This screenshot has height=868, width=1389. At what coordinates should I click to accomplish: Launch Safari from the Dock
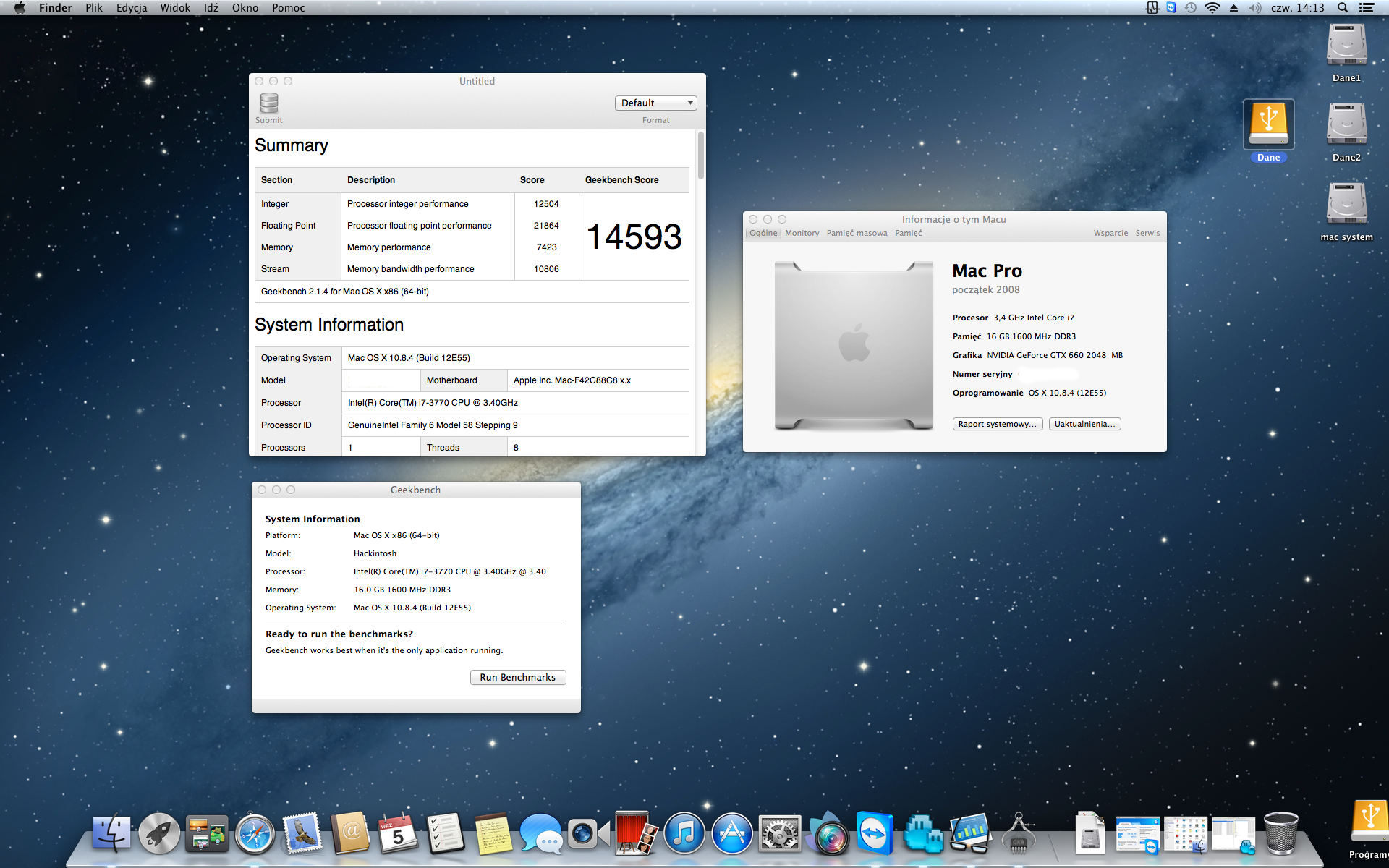point(255,833)
